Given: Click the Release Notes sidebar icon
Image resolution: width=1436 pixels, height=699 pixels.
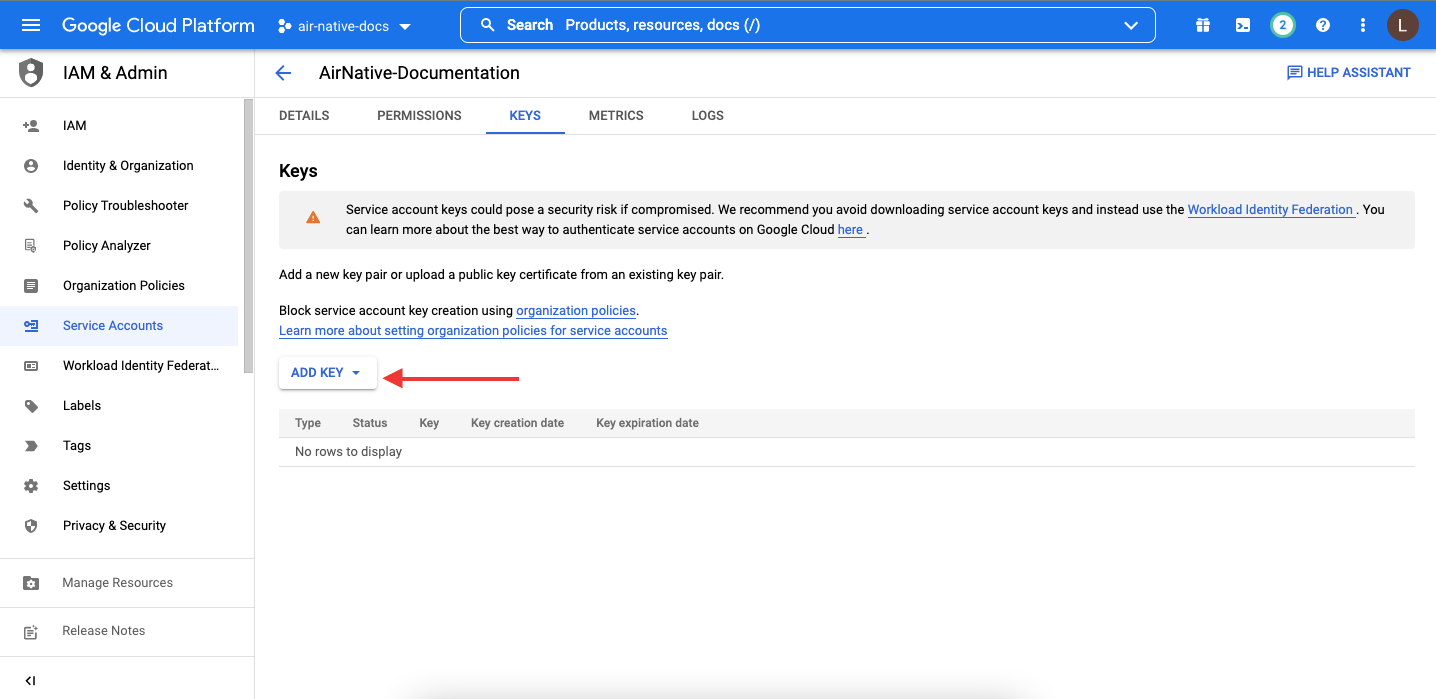Looking at the screenshot, I should [31, 631].
